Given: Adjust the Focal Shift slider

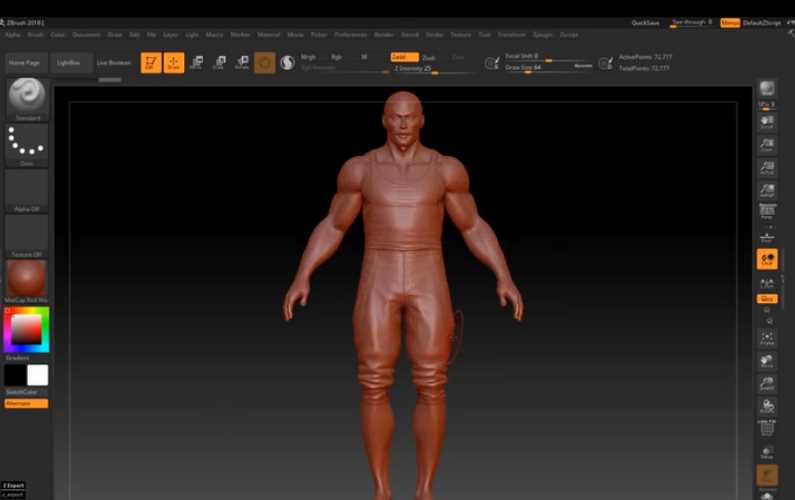Looking at the screenshot, I should pos(548,57).
